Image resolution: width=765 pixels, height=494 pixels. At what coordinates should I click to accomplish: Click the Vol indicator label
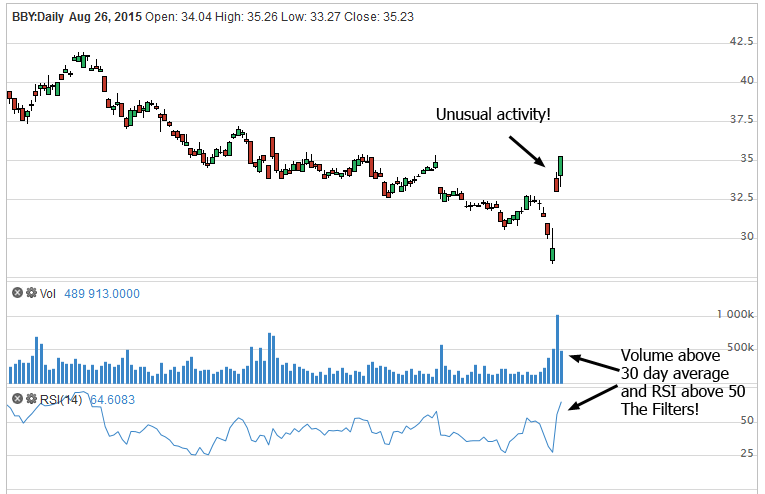(48, 294)
